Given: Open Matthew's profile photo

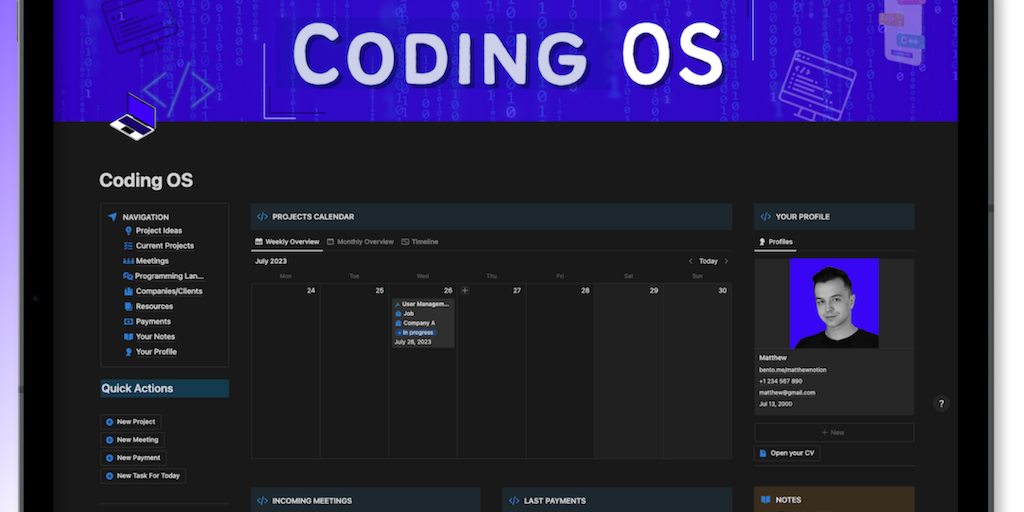Looking at the screenshot, I should (833, 303).
